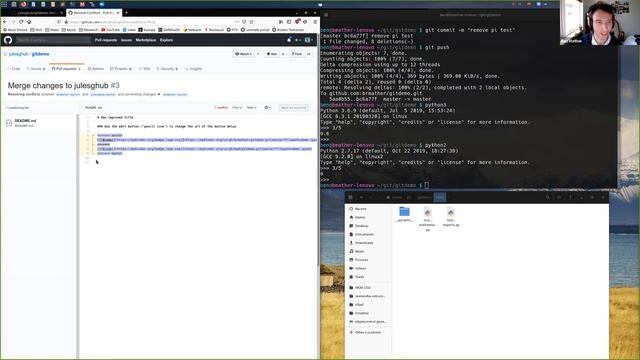Open the system applications menu icon
Image resolution: width=640 pixels, height=360 pixels.
4,4
